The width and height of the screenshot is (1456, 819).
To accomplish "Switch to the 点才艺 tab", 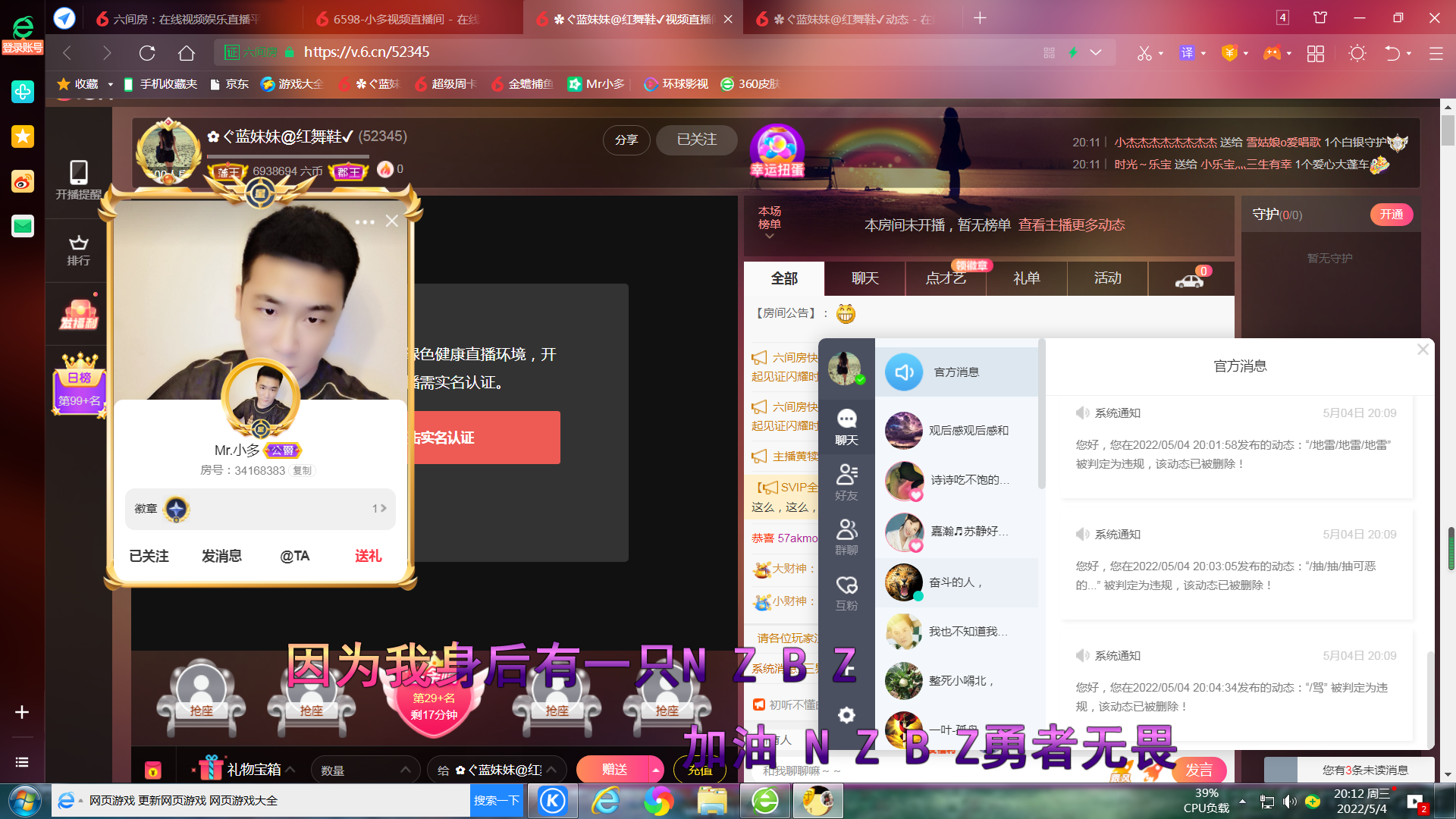I will 946,278.
